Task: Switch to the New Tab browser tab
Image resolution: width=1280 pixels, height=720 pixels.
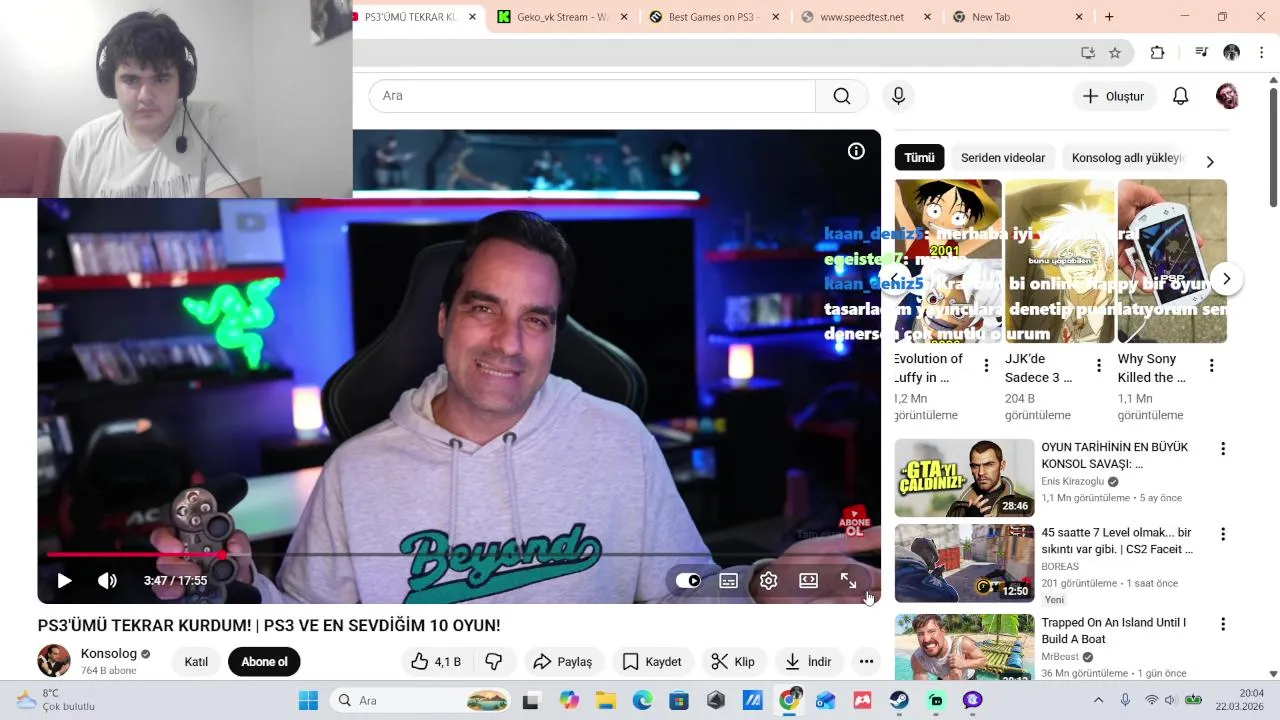Action: point(1017,17)
